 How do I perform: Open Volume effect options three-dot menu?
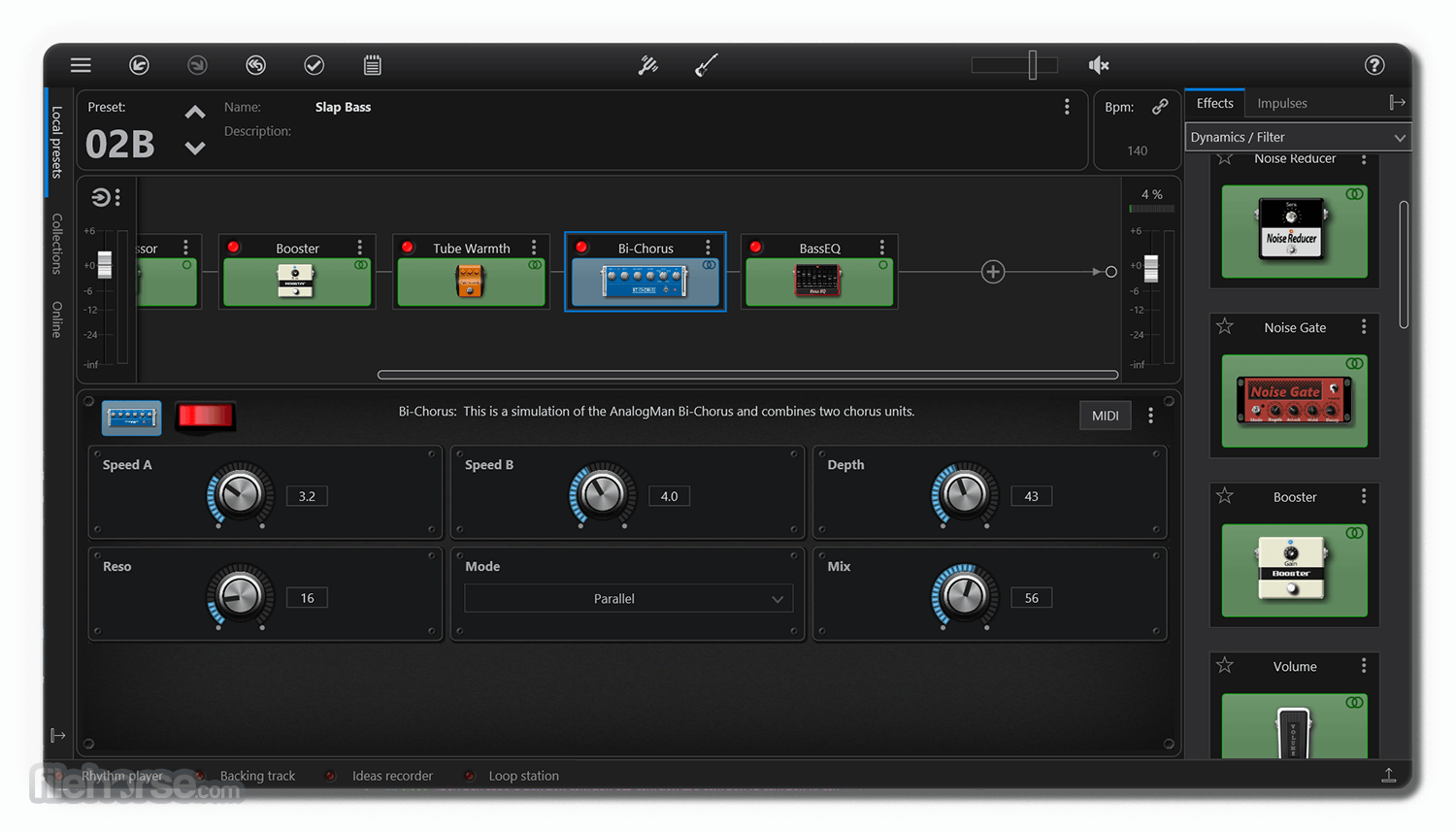point(1364,665)
